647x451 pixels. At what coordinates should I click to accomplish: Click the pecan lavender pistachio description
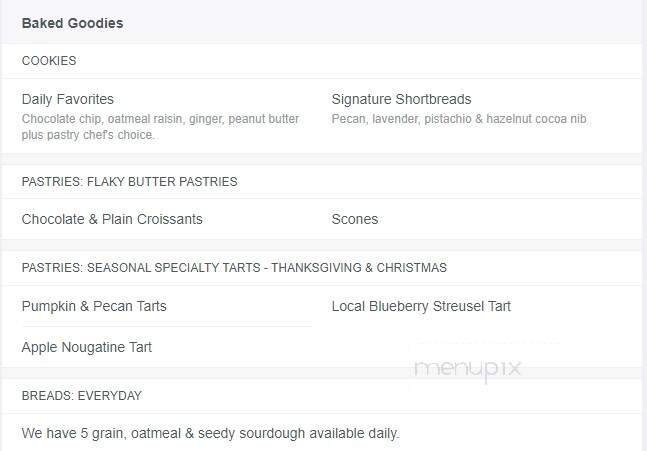point(459,119)
